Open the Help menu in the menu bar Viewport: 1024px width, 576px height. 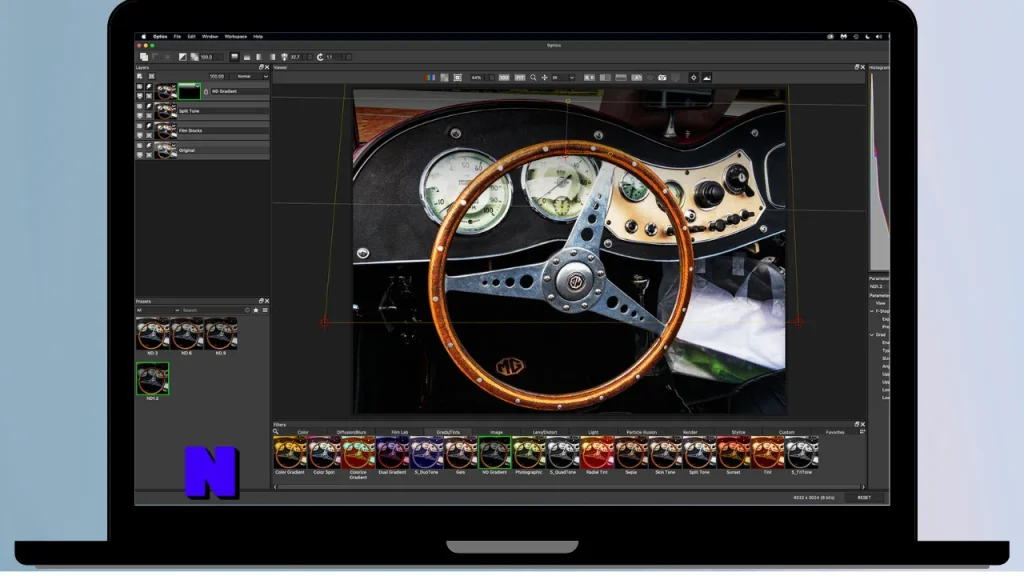coord(258,37)
